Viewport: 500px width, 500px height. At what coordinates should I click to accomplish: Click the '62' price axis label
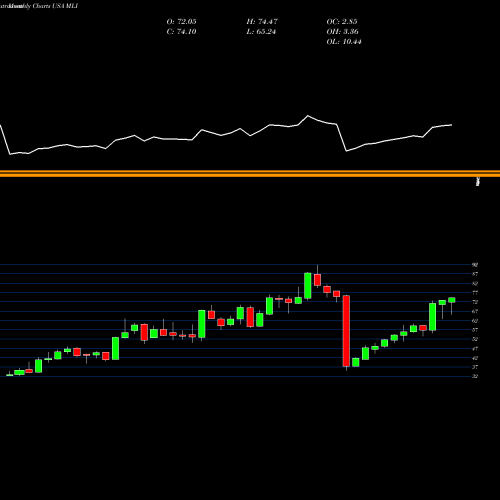[475, 321]
